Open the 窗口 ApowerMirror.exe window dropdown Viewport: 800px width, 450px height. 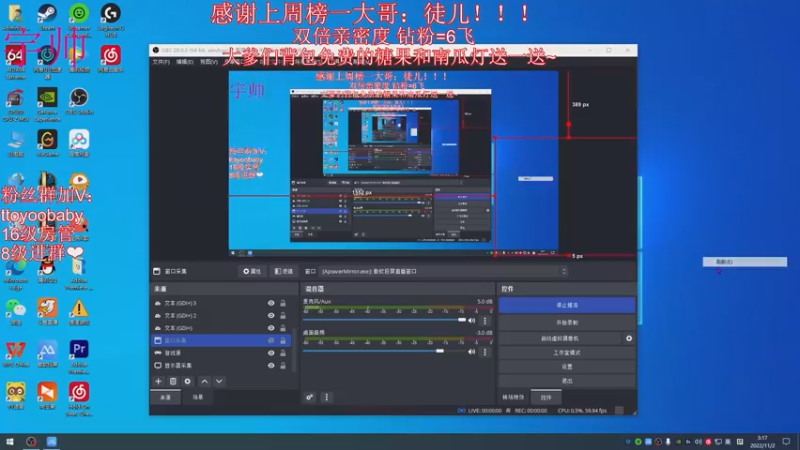pos(444,271)
